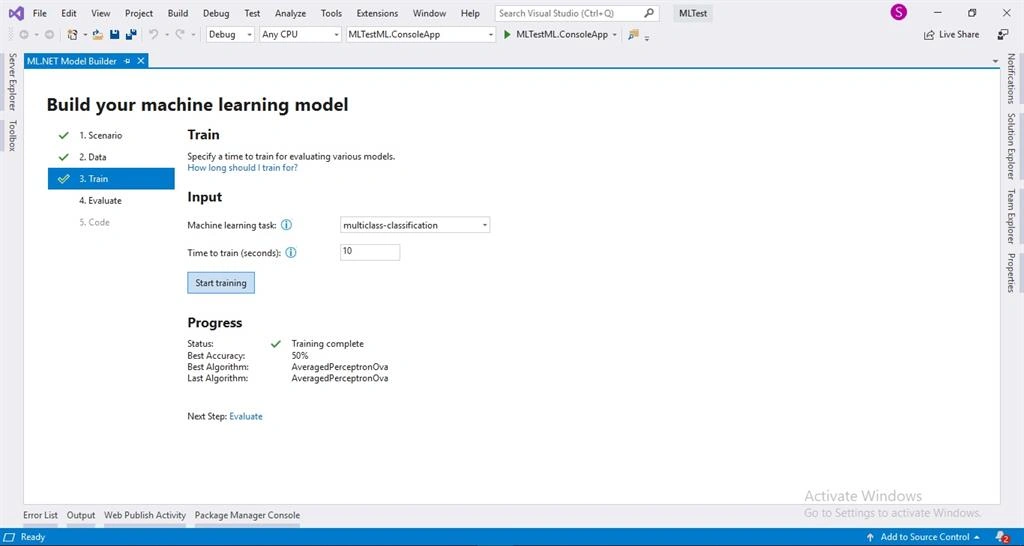
Task: Open the File menu
Action: click(39, 13)
